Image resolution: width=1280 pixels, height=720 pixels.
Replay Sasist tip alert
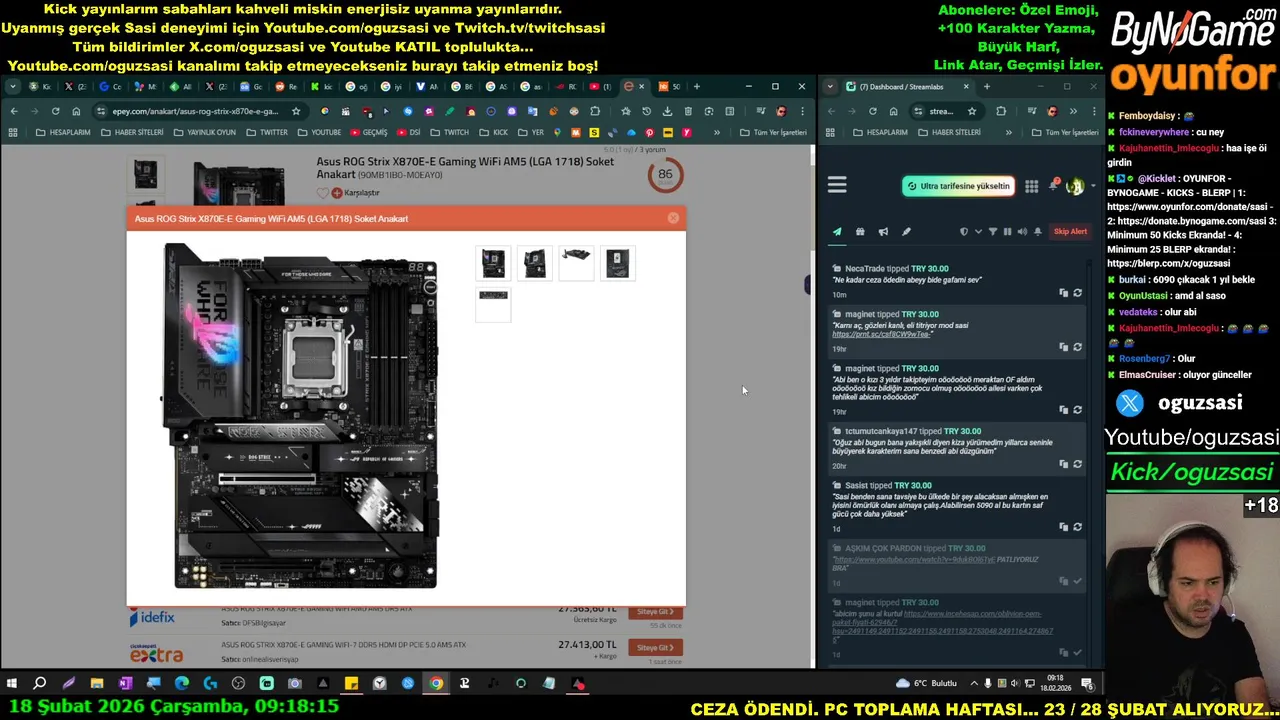1077,526
